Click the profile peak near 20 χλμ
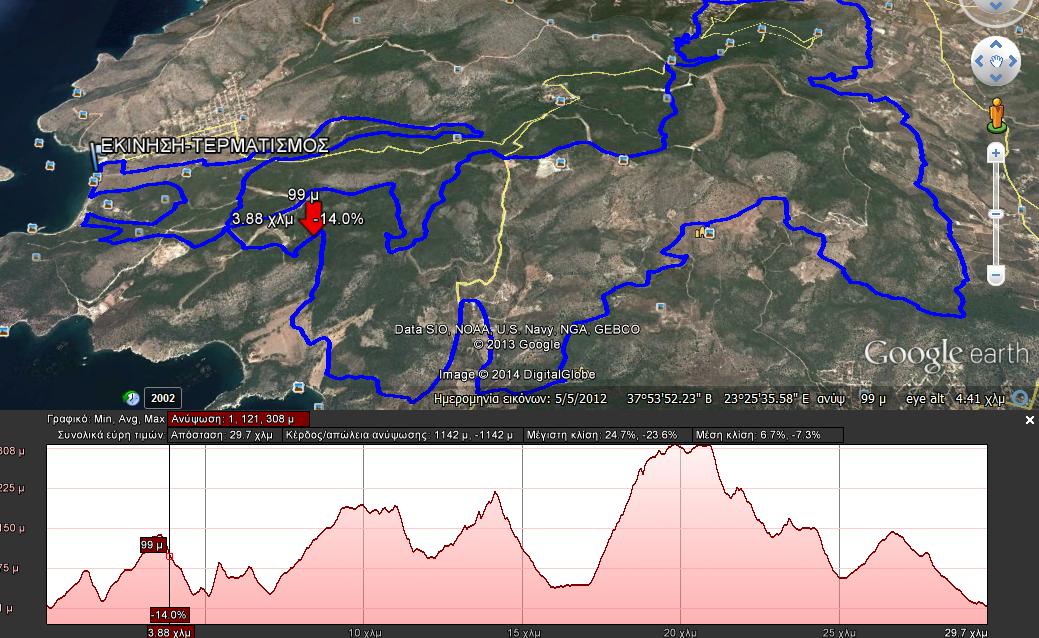Viewport: 1039px width, 638px height. click(x=676, y=447)
